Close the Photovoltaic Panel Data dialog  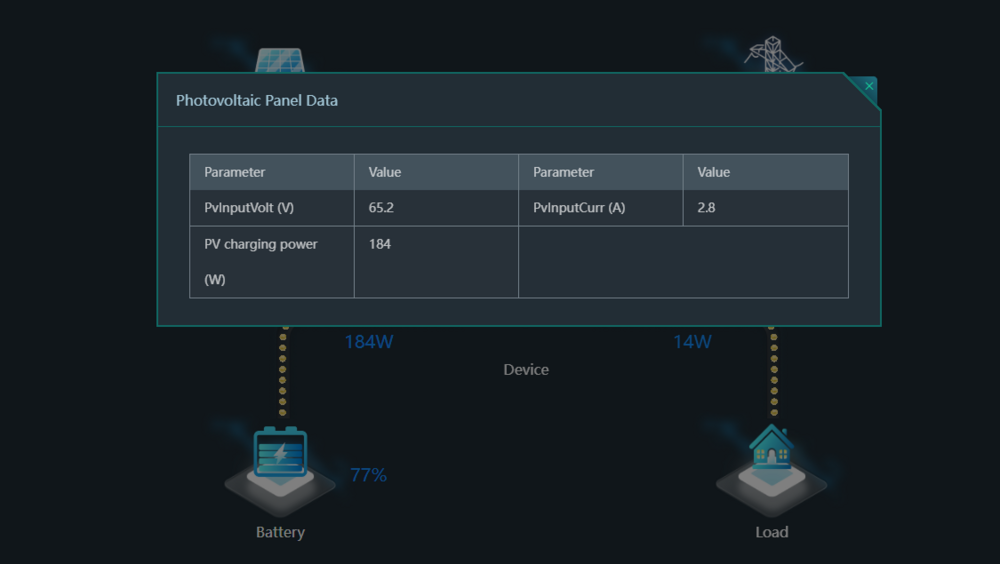[x=869, y=86]
